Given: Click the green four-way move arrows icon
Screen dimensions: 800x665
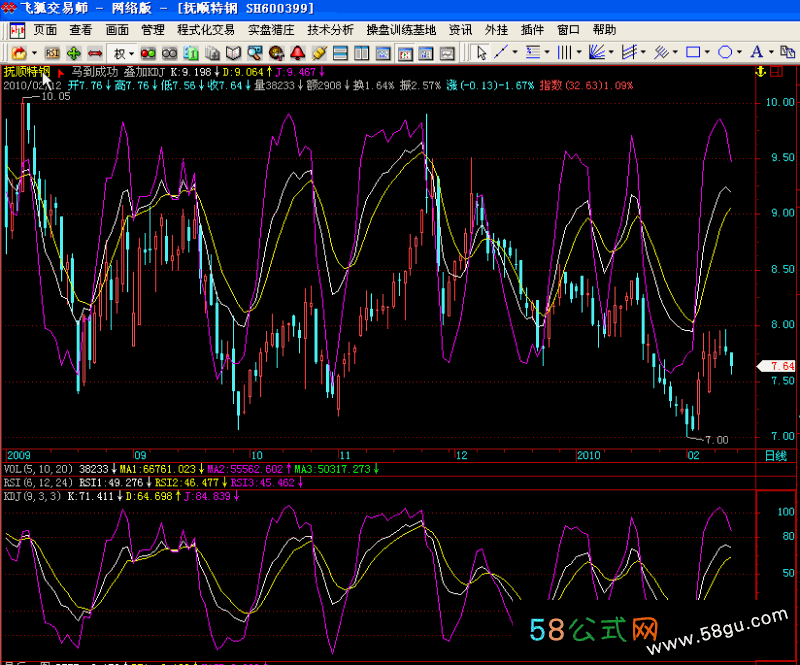Looking at the screenshot, I should pyautogui.click(x=74, y=53).
